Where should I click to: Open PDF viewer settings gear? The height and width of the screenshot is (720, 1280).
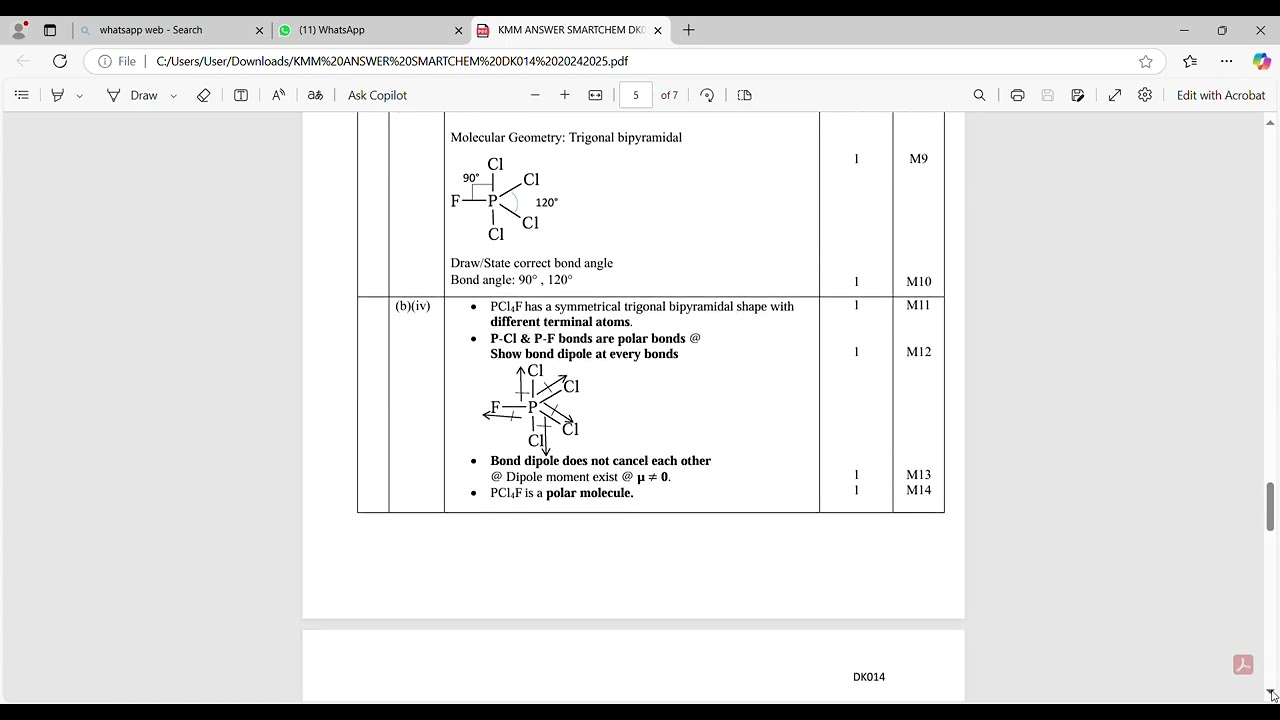(x=1145, y=95)
